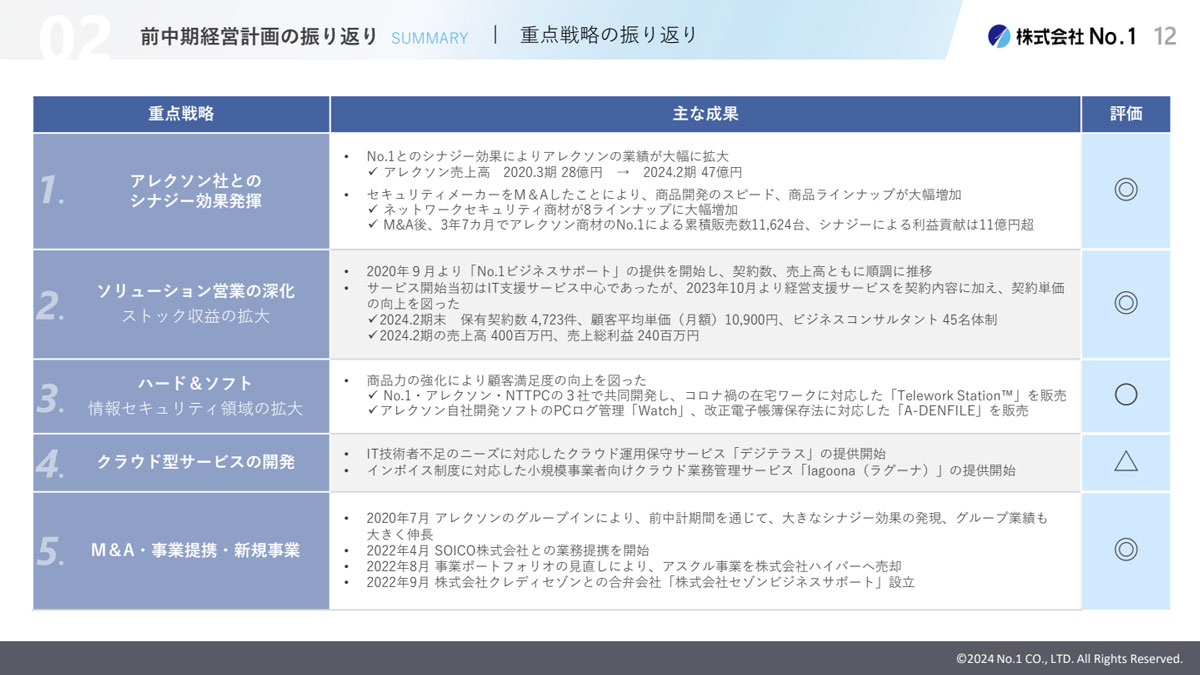The width and height of the screenshot is (1200, 675).
Task: Click the large row number 1.
Action: coord(51,190)
